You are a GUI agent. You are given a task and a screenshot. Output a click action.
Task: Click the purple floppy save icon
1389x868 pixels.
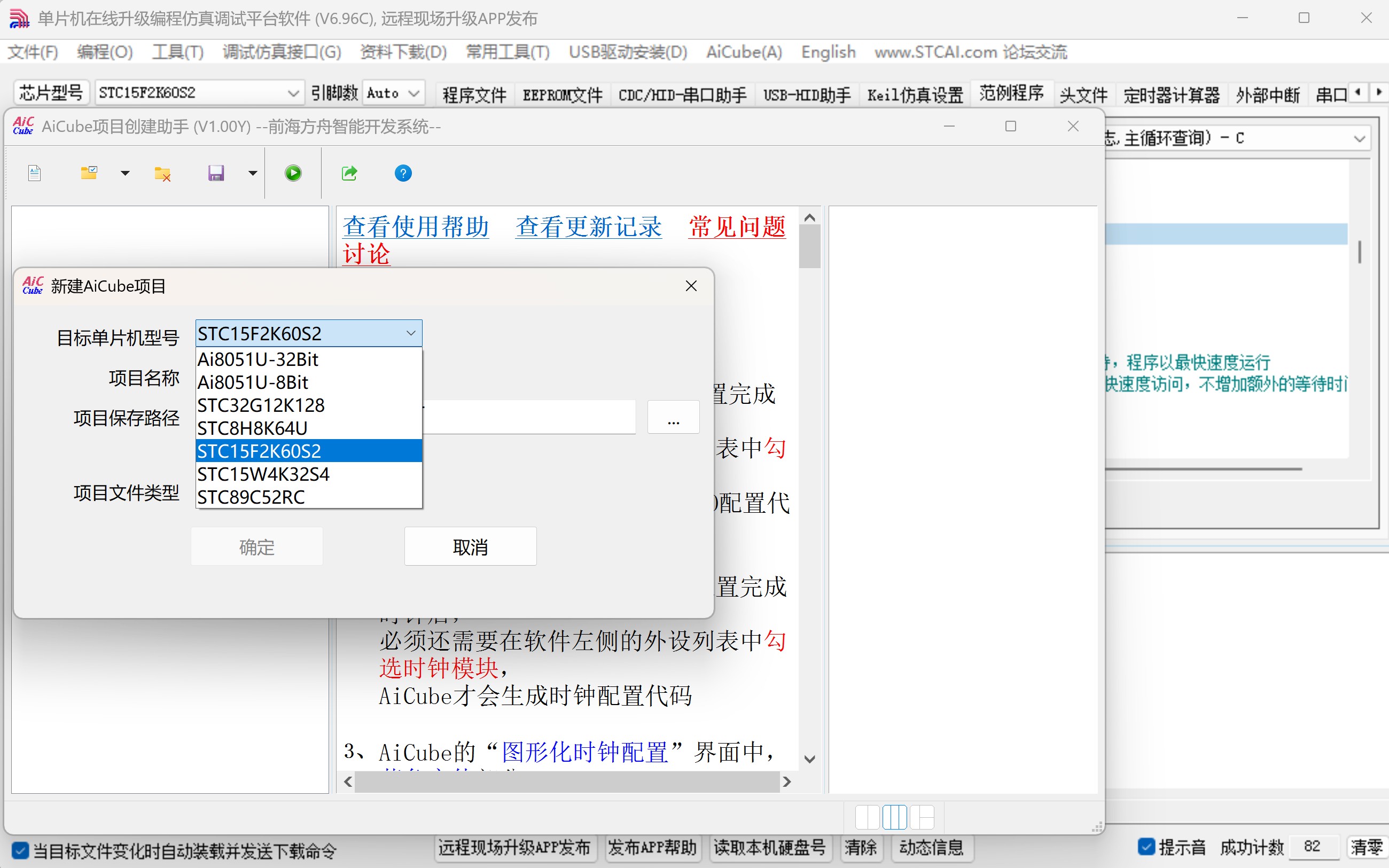click(x=216, y=173)
